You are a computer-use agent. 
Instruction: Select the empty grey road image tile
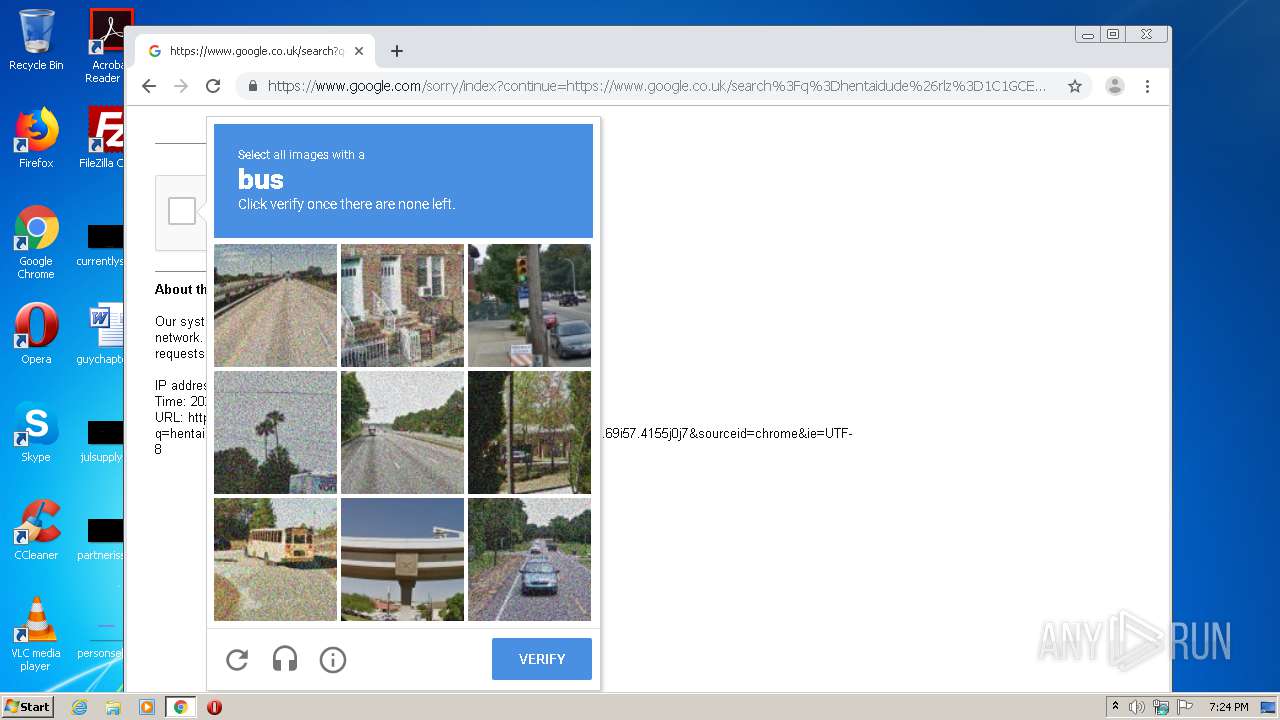(275, 305)
